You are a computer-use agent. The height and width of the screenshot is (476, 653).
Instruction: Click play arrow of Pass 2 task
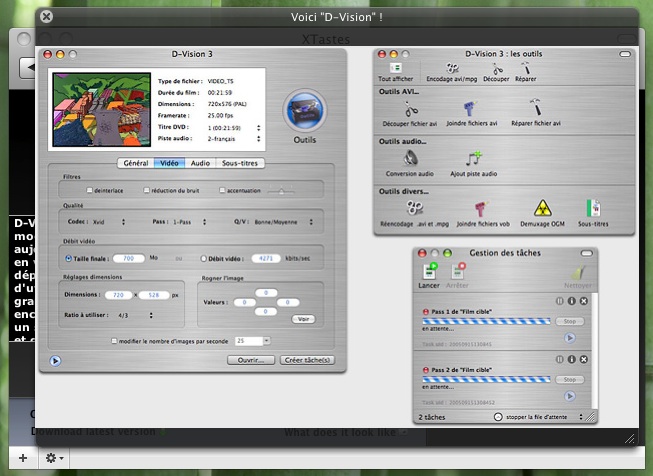570,396
